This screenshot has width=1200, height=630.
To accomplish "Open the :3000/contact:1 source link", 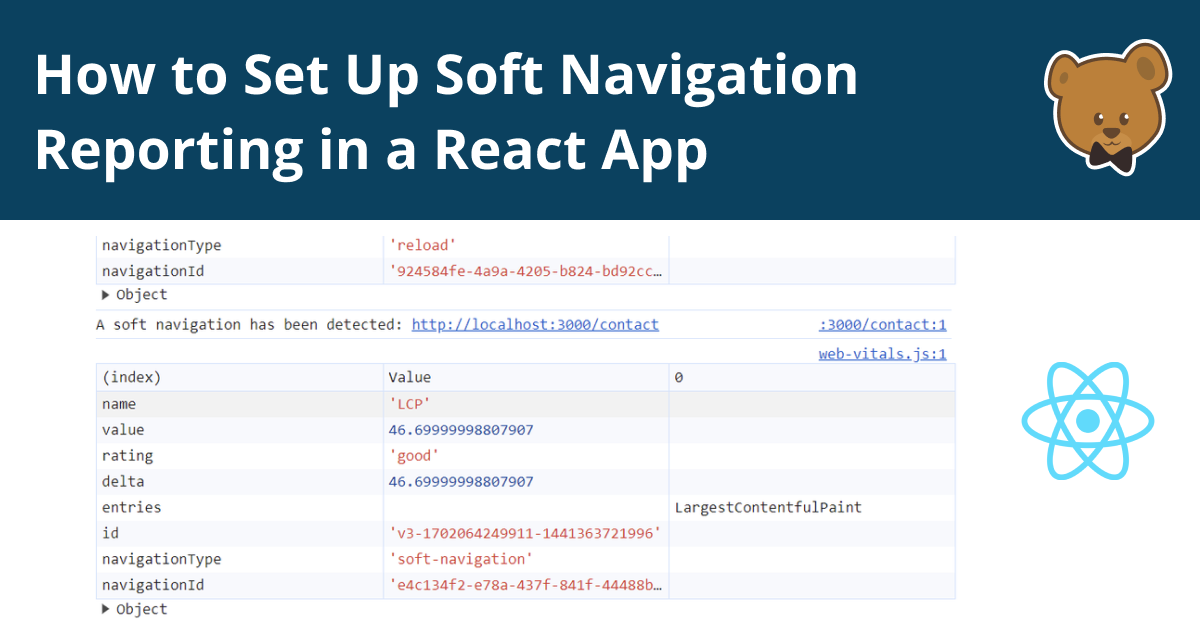I will click(x=882, y=325).
